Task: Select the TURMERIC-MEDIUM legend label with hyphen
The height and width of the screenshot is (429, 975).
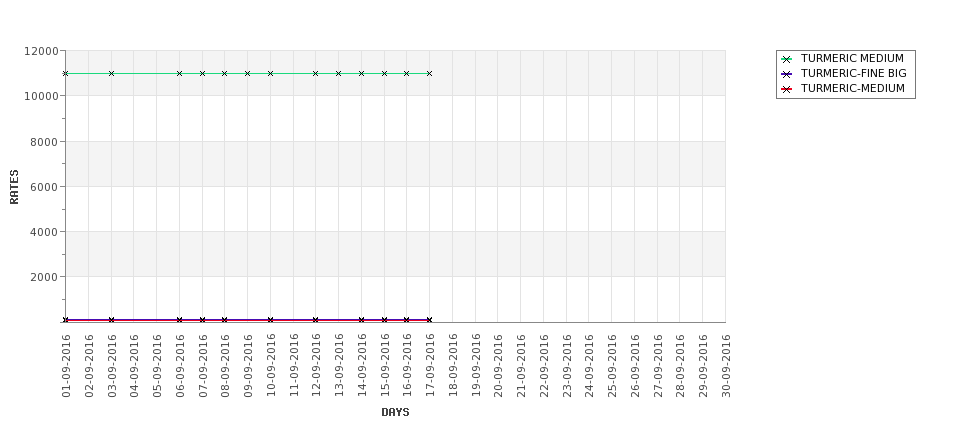Action: click(853, 88)
